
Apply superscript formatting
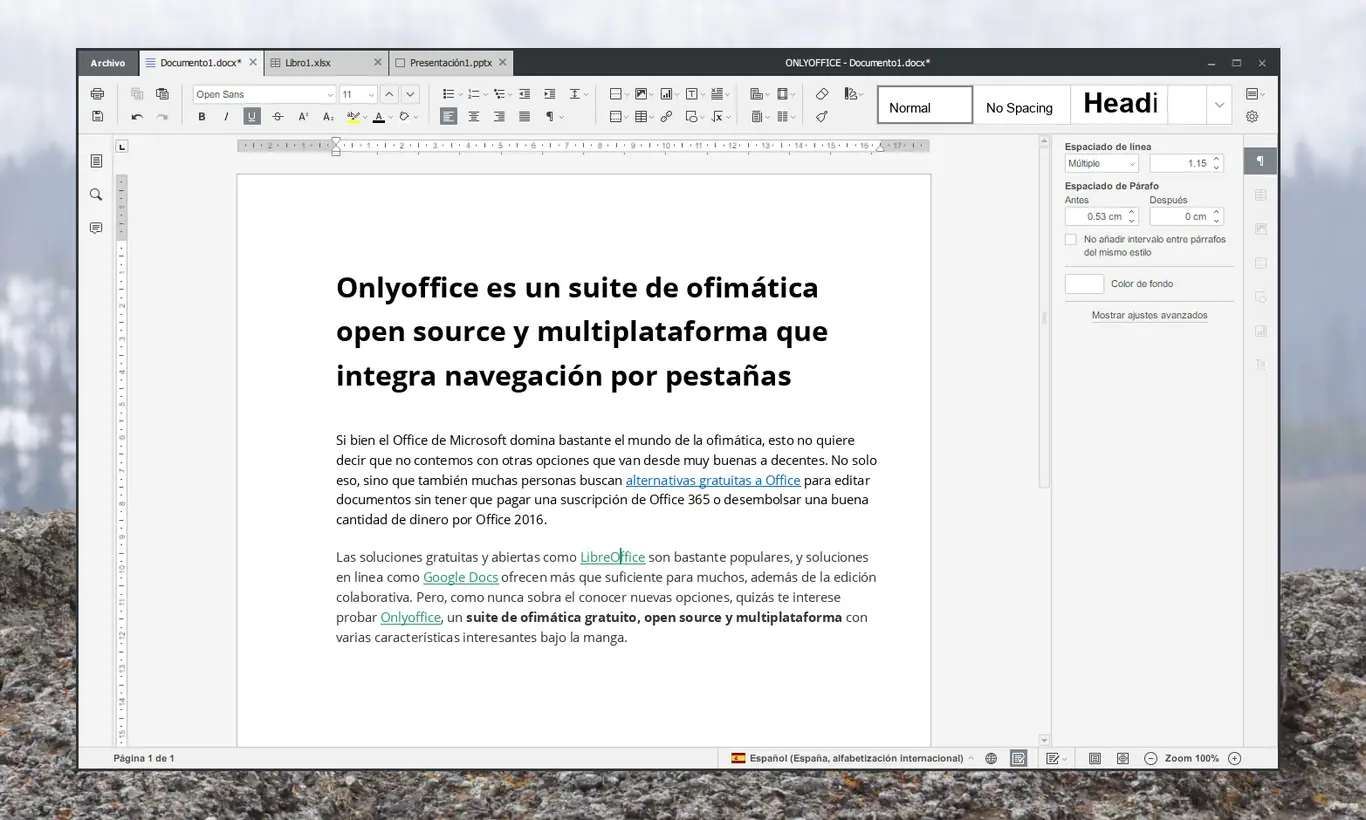tap(303, 117)
